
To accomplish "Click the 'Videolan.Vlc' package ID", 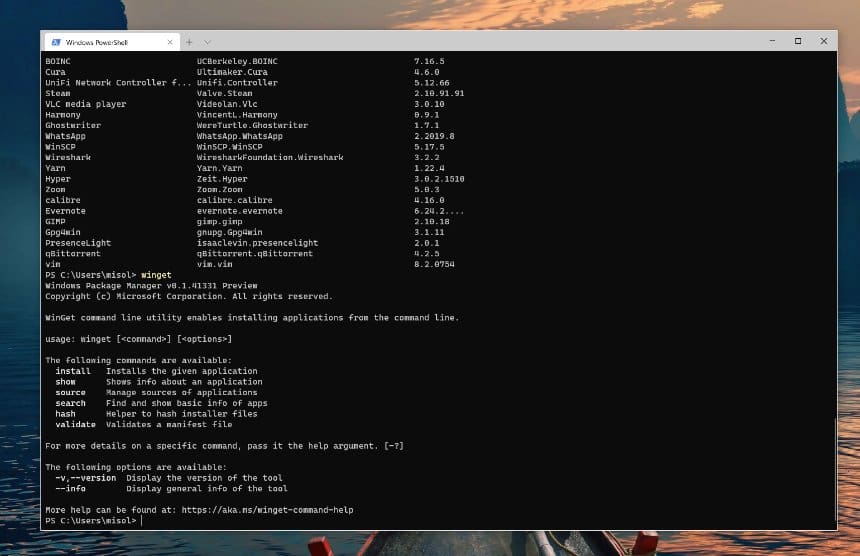I will click(x=227, y=104).
